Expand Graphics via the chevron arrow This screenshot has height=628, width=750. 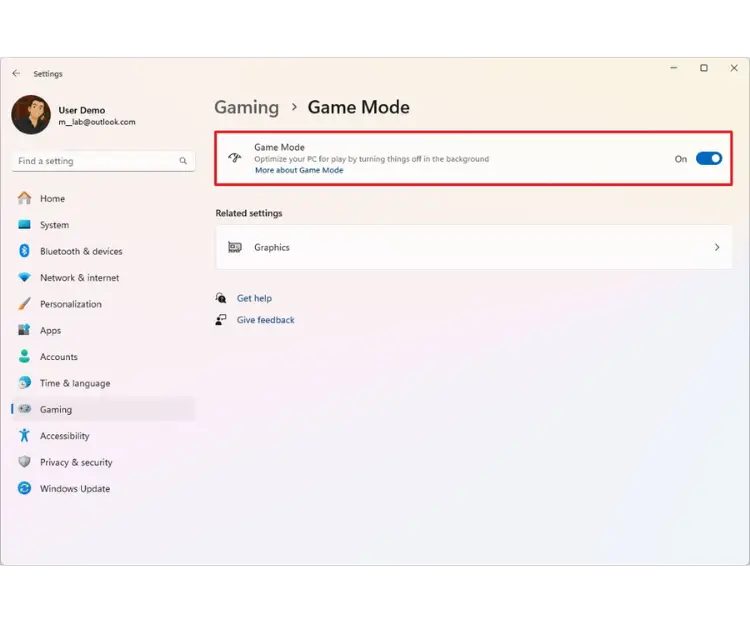click(717, 247)
